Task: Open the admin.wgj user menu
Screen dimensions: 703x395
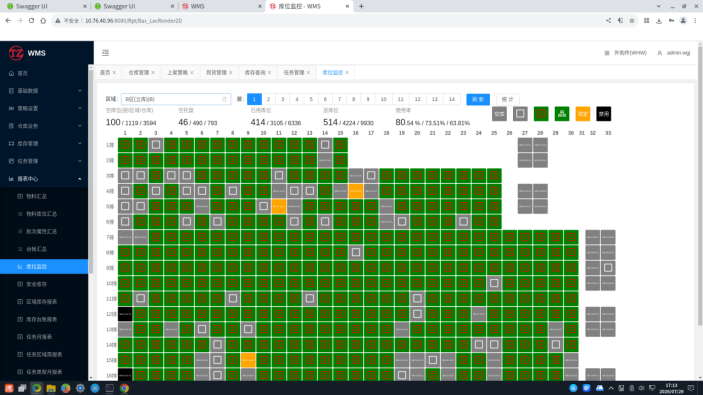Action: 674,53
